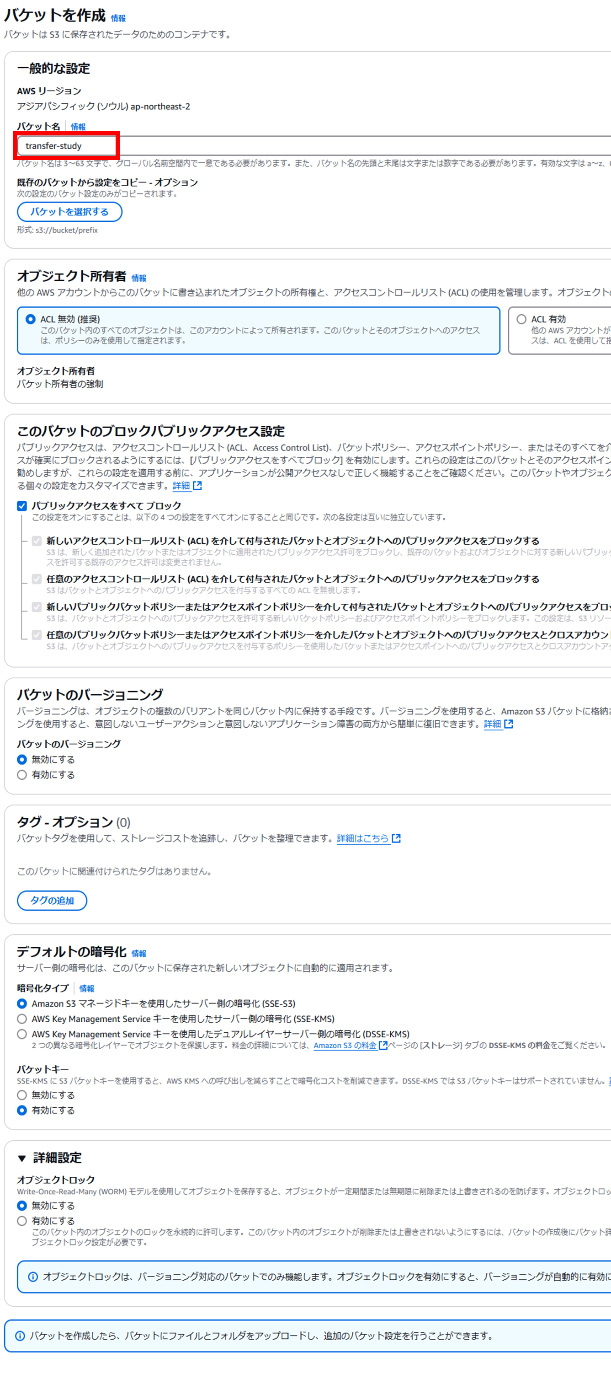
Task: Toggle パブリックアクセスをすべてブロック checkbox
Action: (22, 506)
